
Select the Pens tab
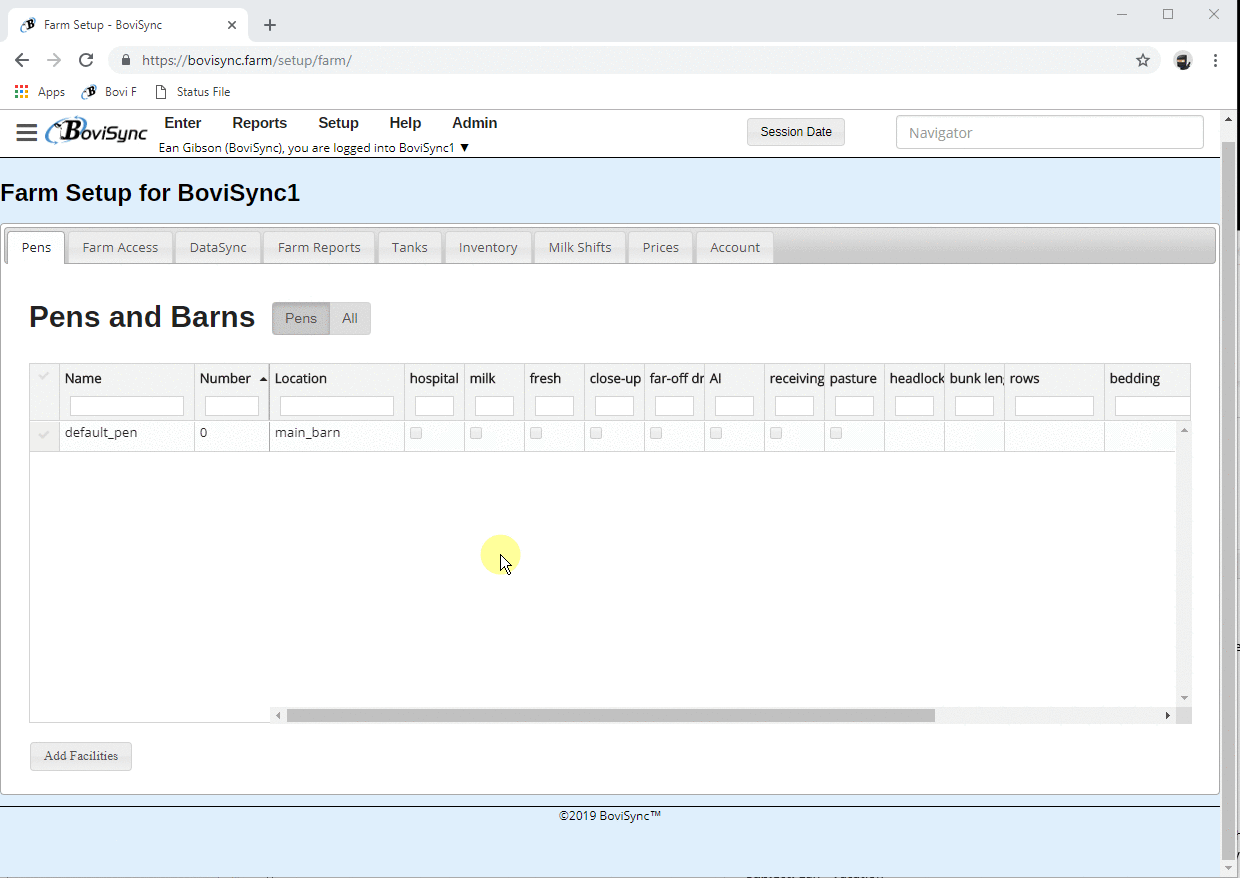[x=36, y=247]
